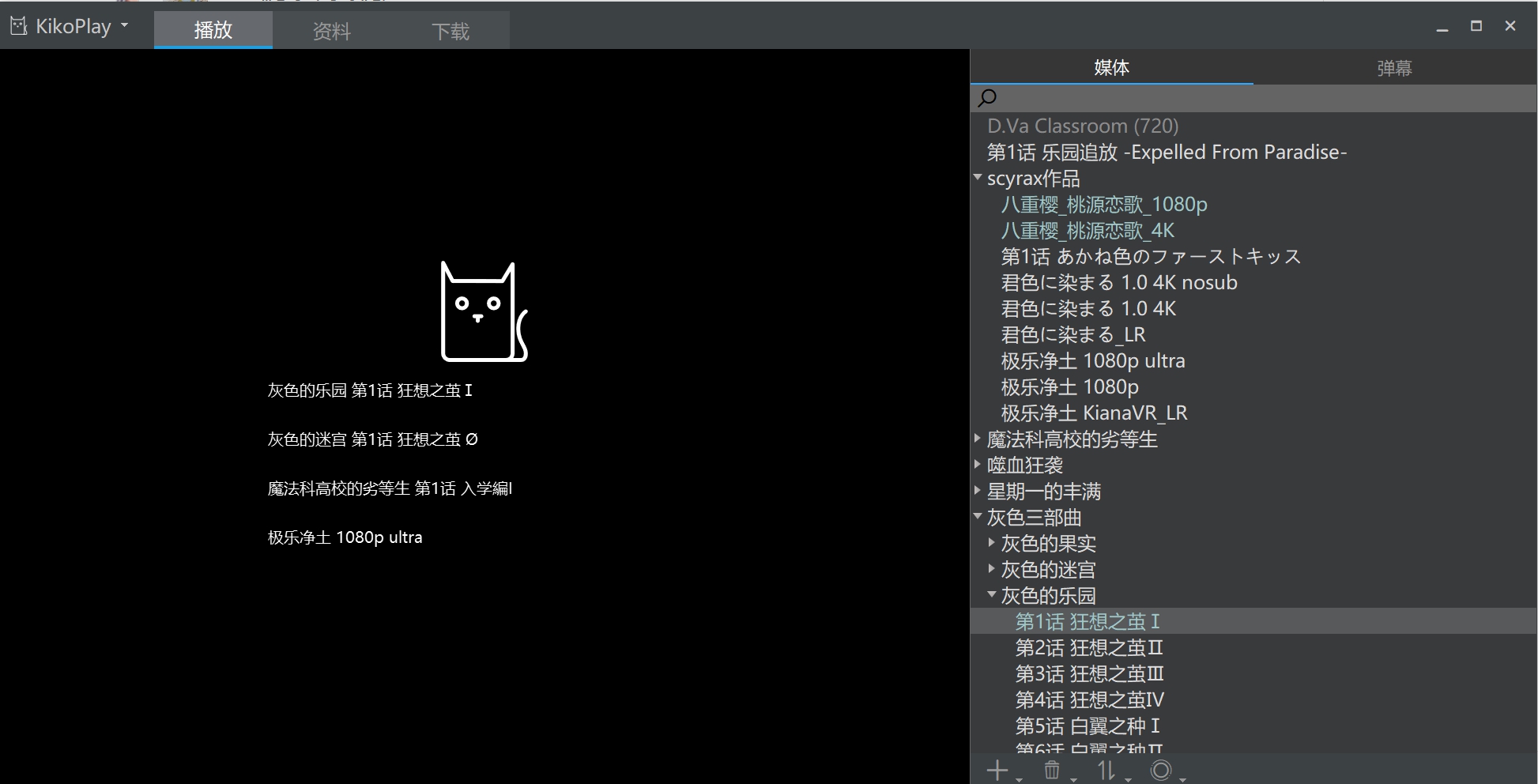
Task: Expand the 灰色的迷宫 folder
Action: point(992,569)
